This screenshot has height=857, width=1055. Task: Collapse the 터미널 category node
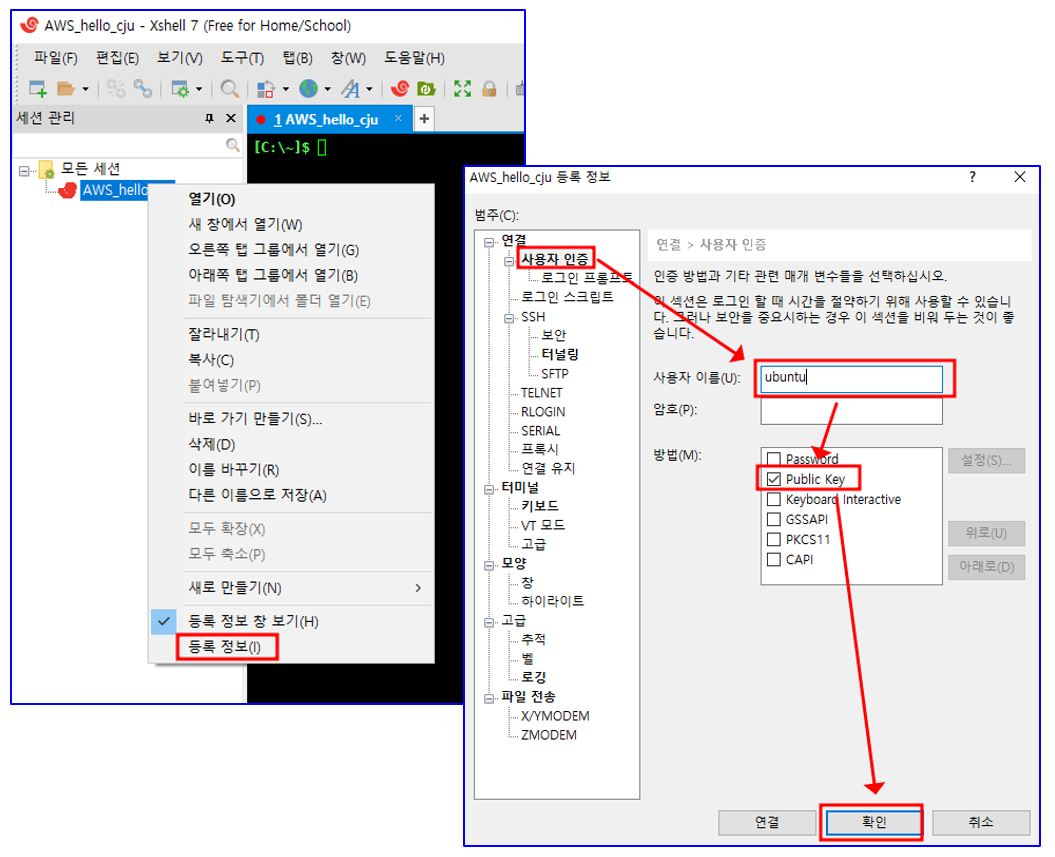click(x=489, y=489)
